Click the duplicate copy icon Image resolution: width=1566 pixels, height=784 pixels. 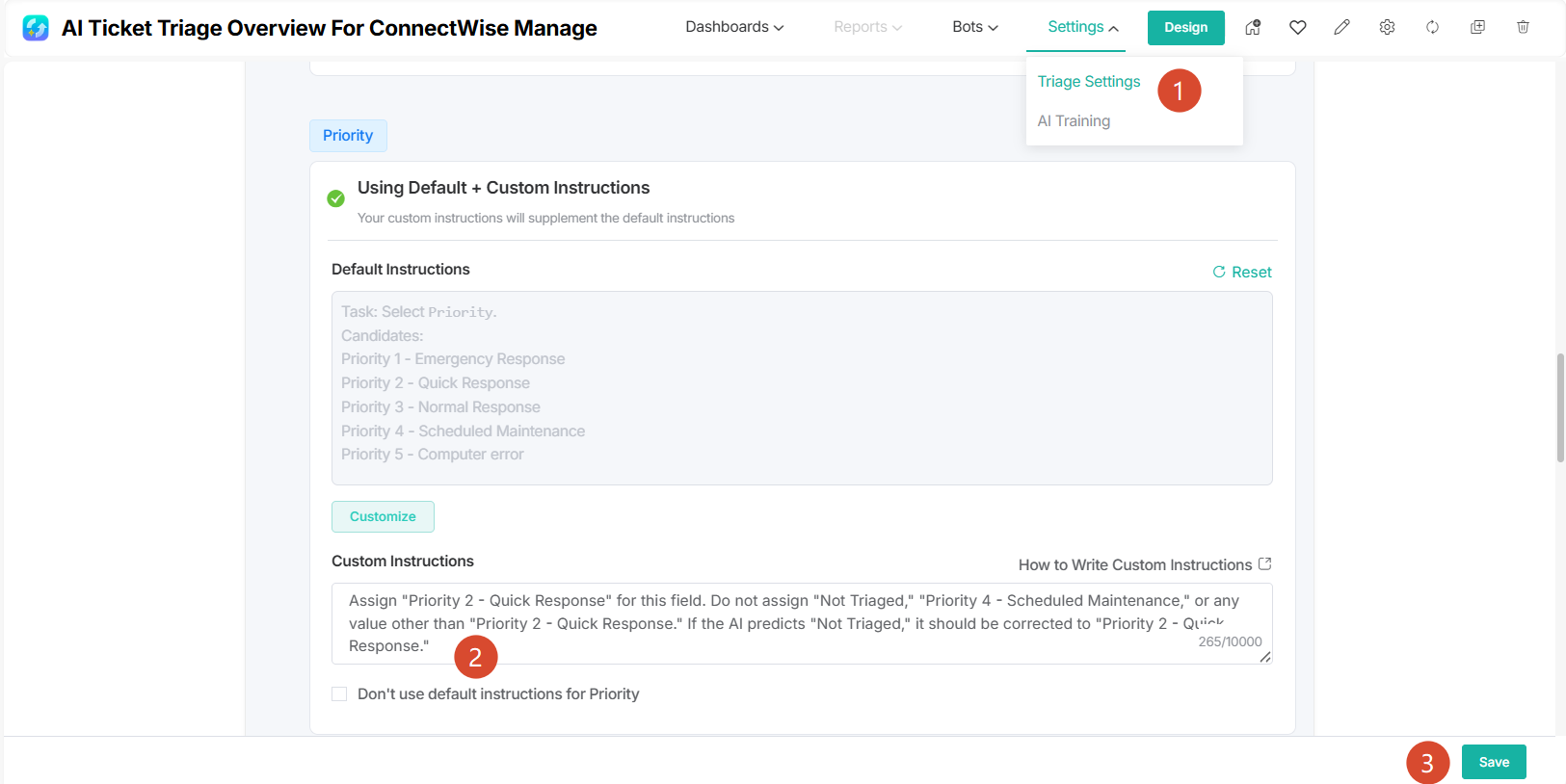(x=1477, y=27)
